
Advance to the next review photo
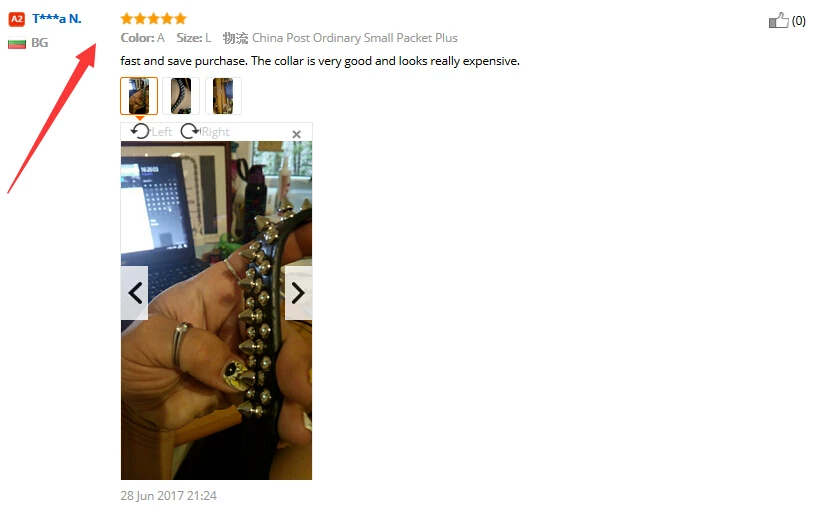[x=299, y=293]
